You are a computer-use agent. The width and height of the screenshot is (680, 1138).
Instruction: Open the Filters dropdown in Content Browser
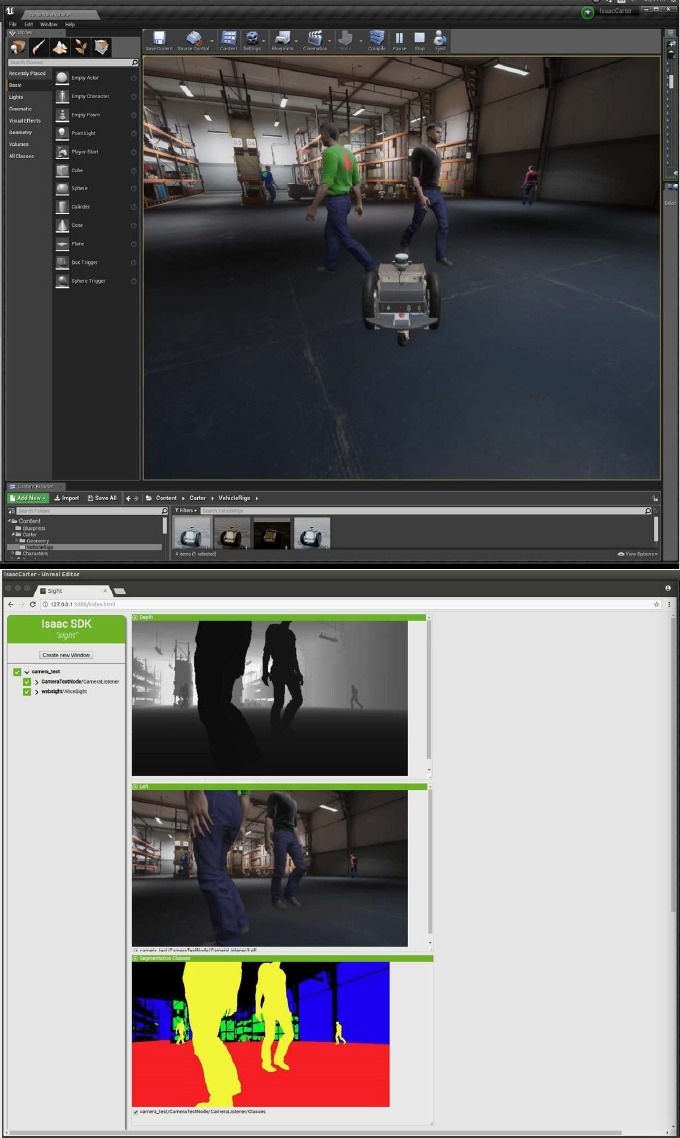pyautogui.click(x=186, y=510)
